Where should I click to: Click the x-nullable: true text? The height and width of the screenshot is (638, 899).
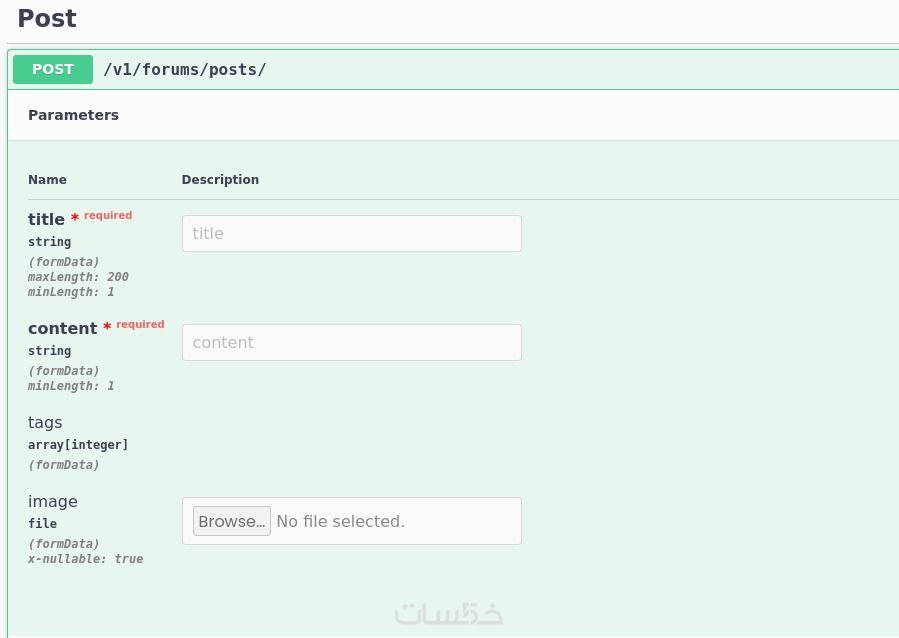click(x=85, y=559)
